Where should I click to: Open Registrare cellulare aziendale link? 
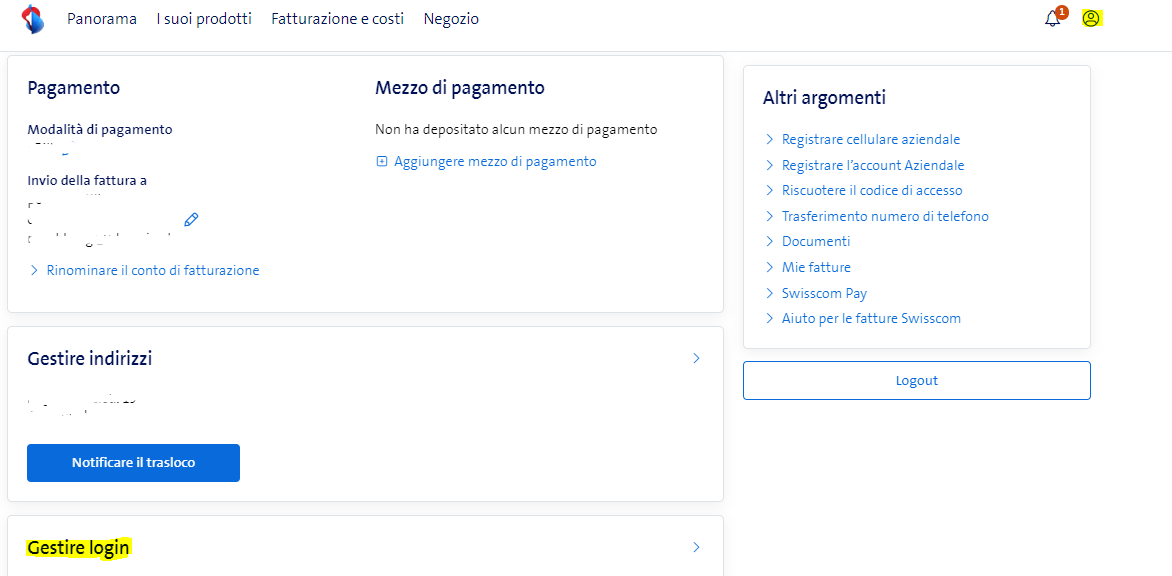pos(870,140)
